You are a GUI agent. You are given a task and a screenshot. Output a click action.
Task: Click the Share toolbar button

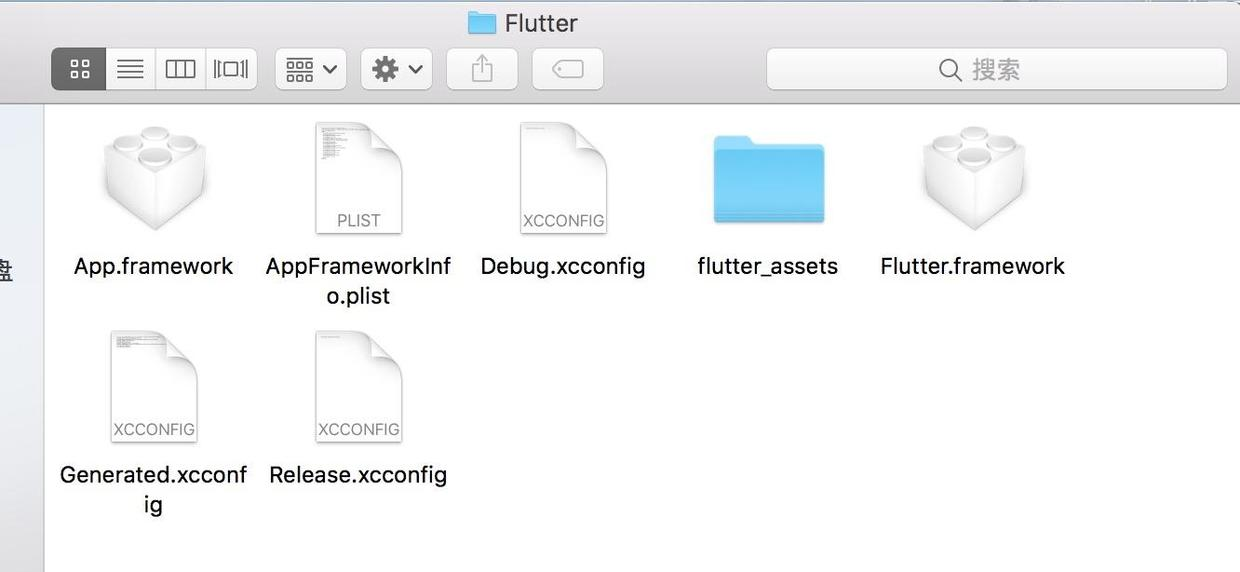(482, 69)
